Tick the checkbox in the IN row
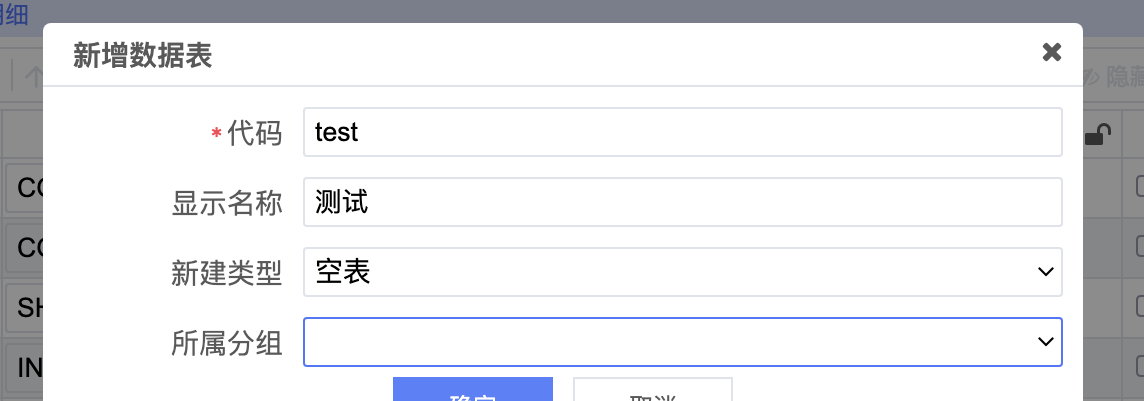Image resolution: width=1144 pixels, height=401 pixels. tap(1139, 366)
